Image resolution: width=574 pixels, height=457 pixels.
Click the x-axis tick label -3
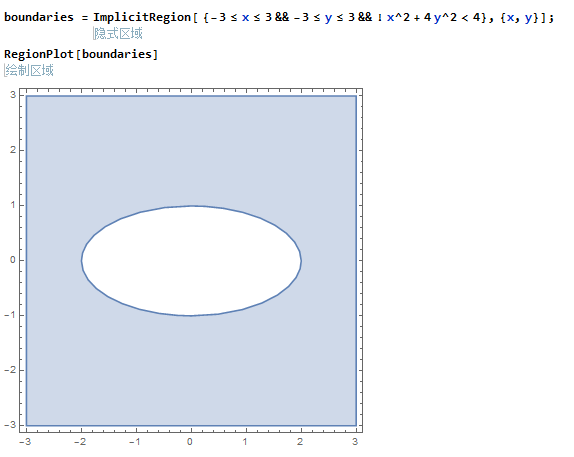pyautogui.click(x=25, y=442)
